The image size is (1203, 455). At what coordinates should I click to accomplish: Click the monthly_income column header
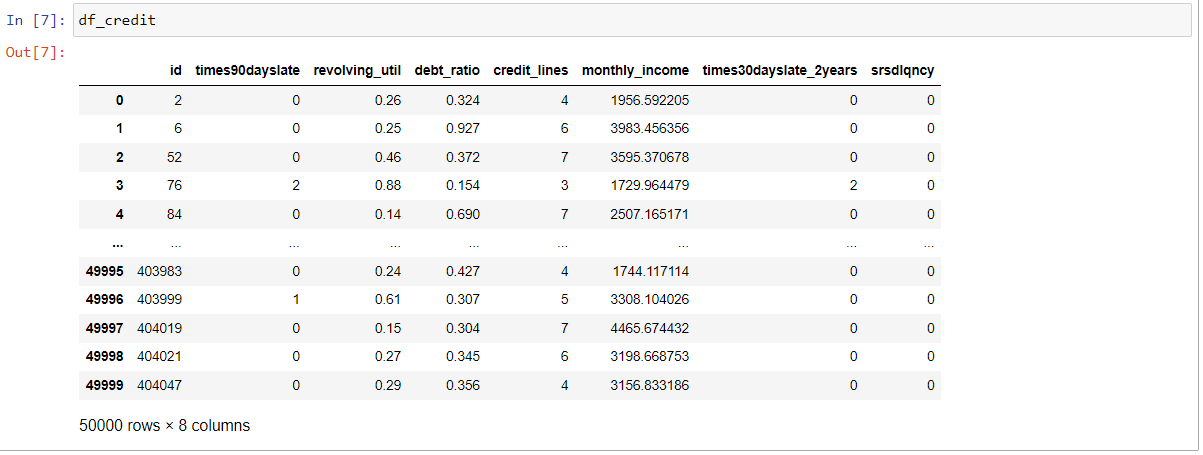pos(635,71)
